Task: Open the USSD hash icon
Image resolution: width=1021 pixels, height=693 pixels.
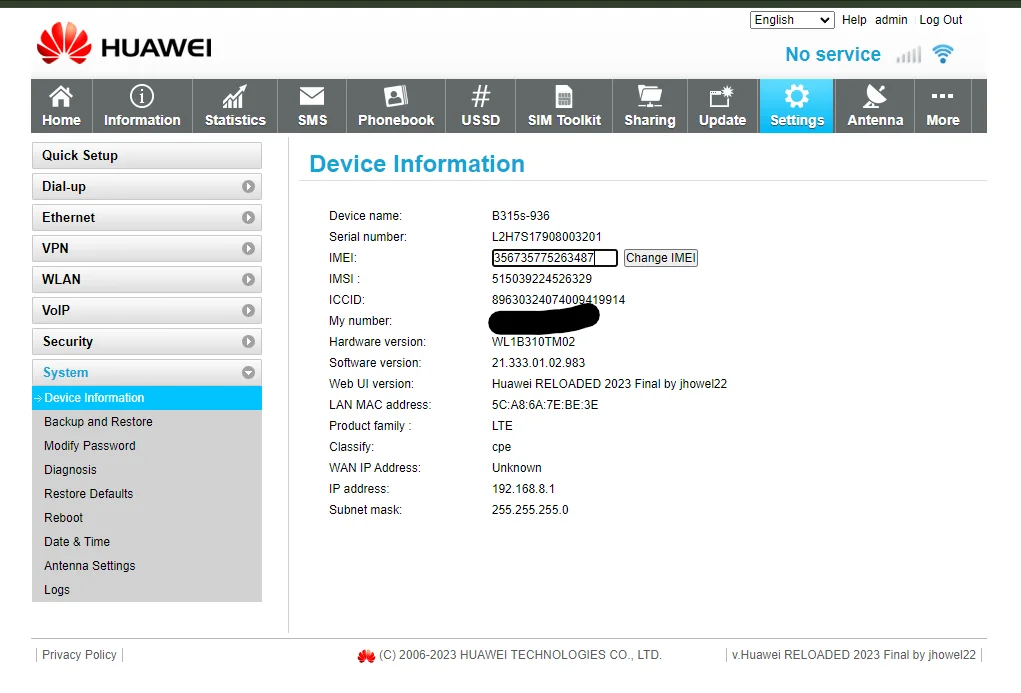Action: (x=481, y=96)
